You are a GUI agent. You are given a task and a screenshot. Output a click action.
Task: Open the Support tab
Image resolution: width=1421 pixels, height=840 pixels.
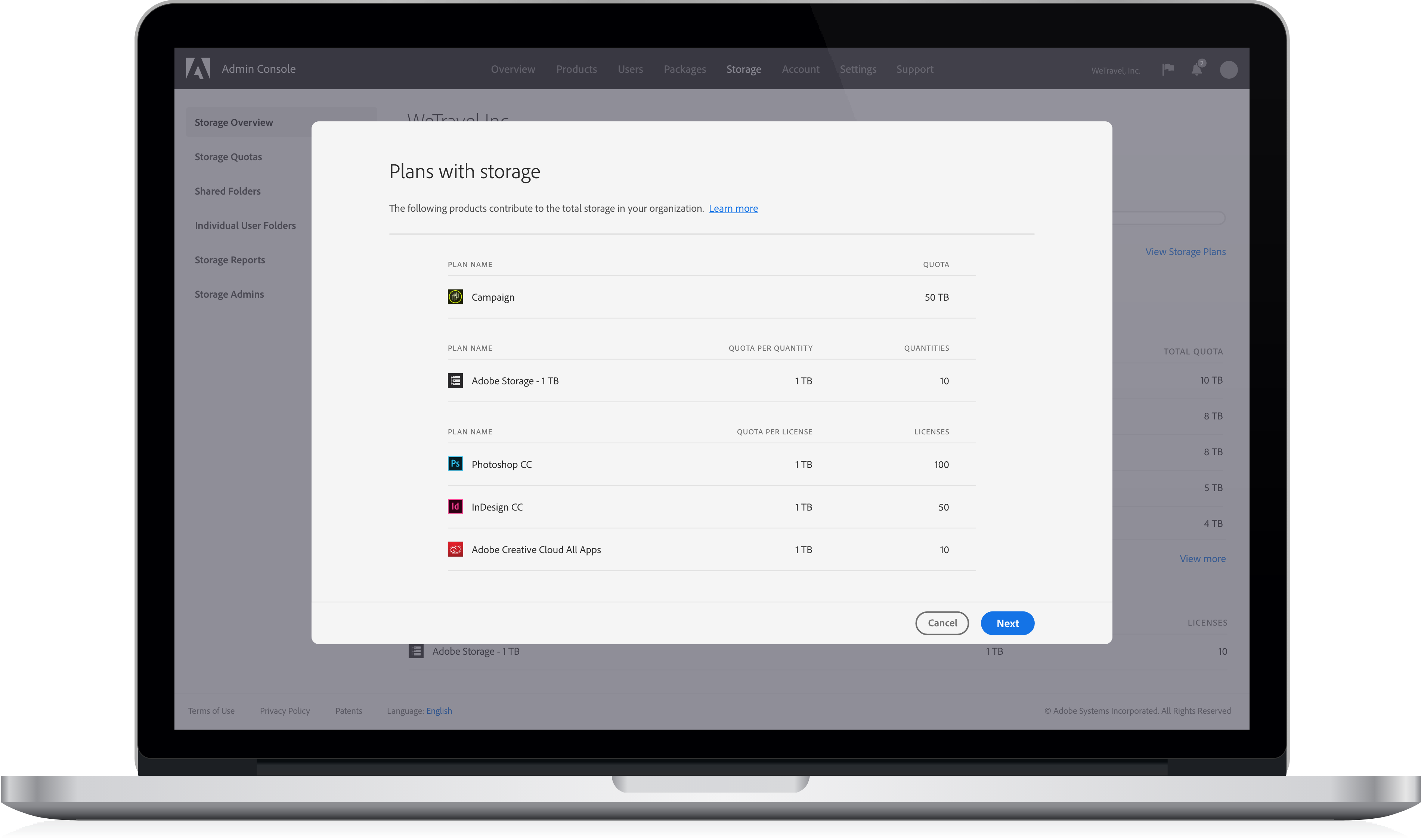[x=914, y=69]
